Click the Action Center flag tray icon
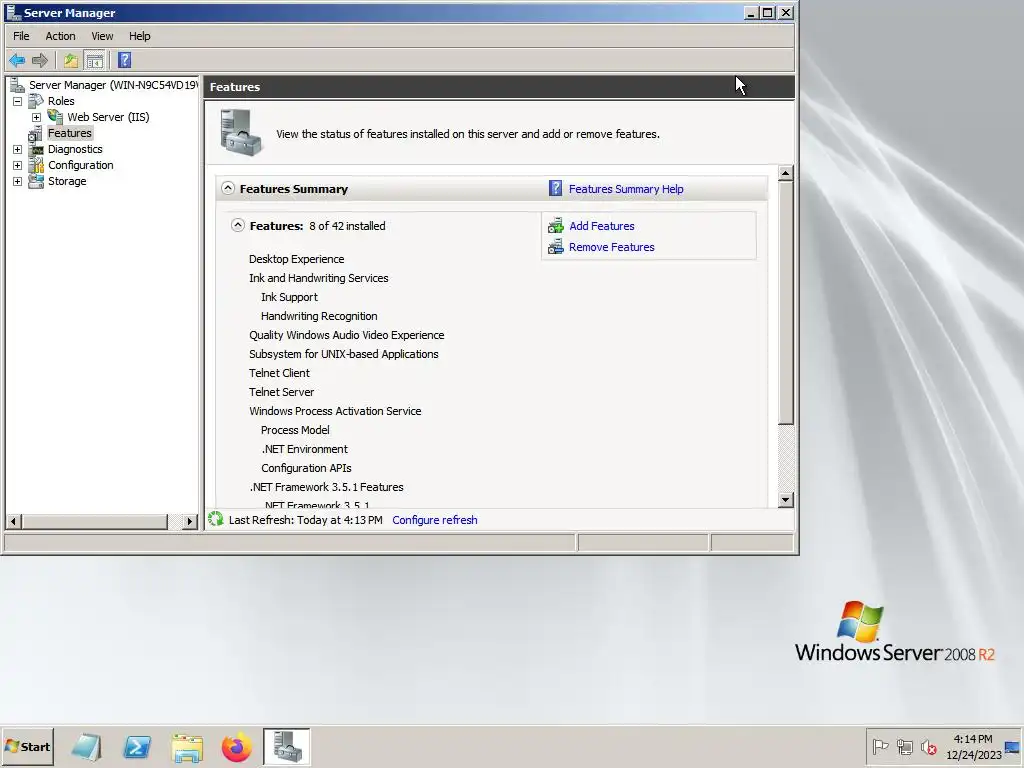Image resolution: width=1024 pixels, height=768 pixels. pyautogui.click(x=880, y=746)
